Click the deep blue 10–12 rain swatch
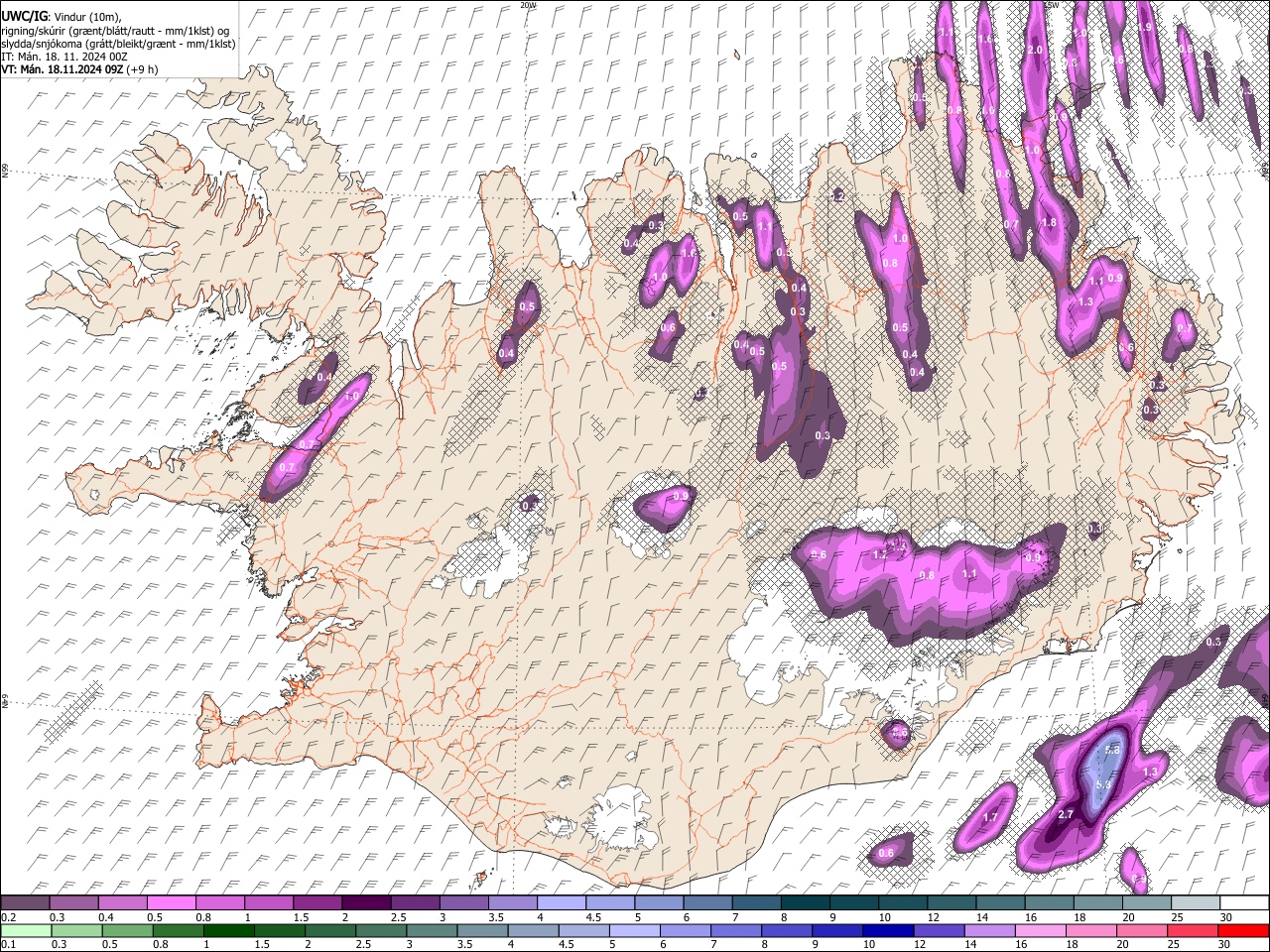This screenshot has height=952, width=1270. (x=888, y=930)
